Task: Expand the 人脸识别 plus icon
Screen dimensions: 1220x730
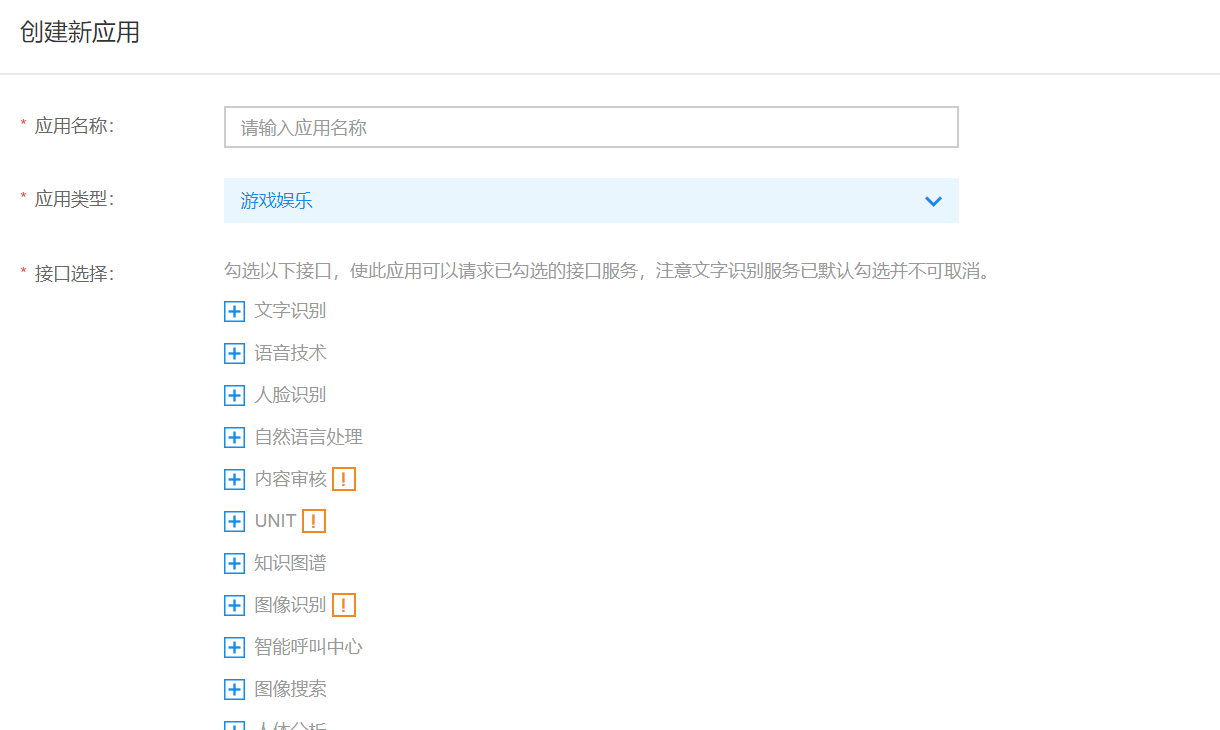Action: 234,395
